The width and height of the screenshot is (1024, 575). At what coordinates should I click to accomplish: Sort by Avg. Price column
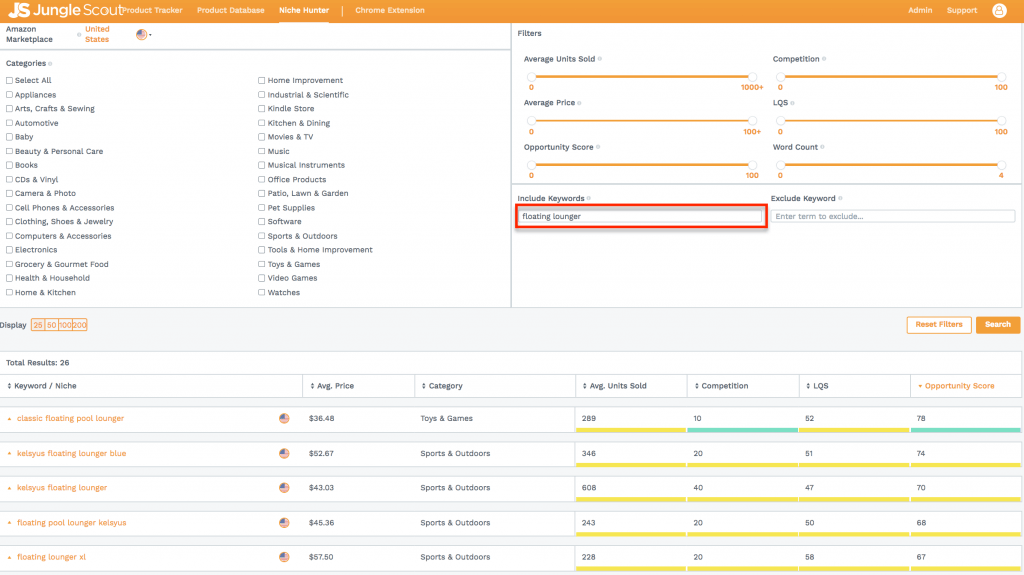(332, 386)
